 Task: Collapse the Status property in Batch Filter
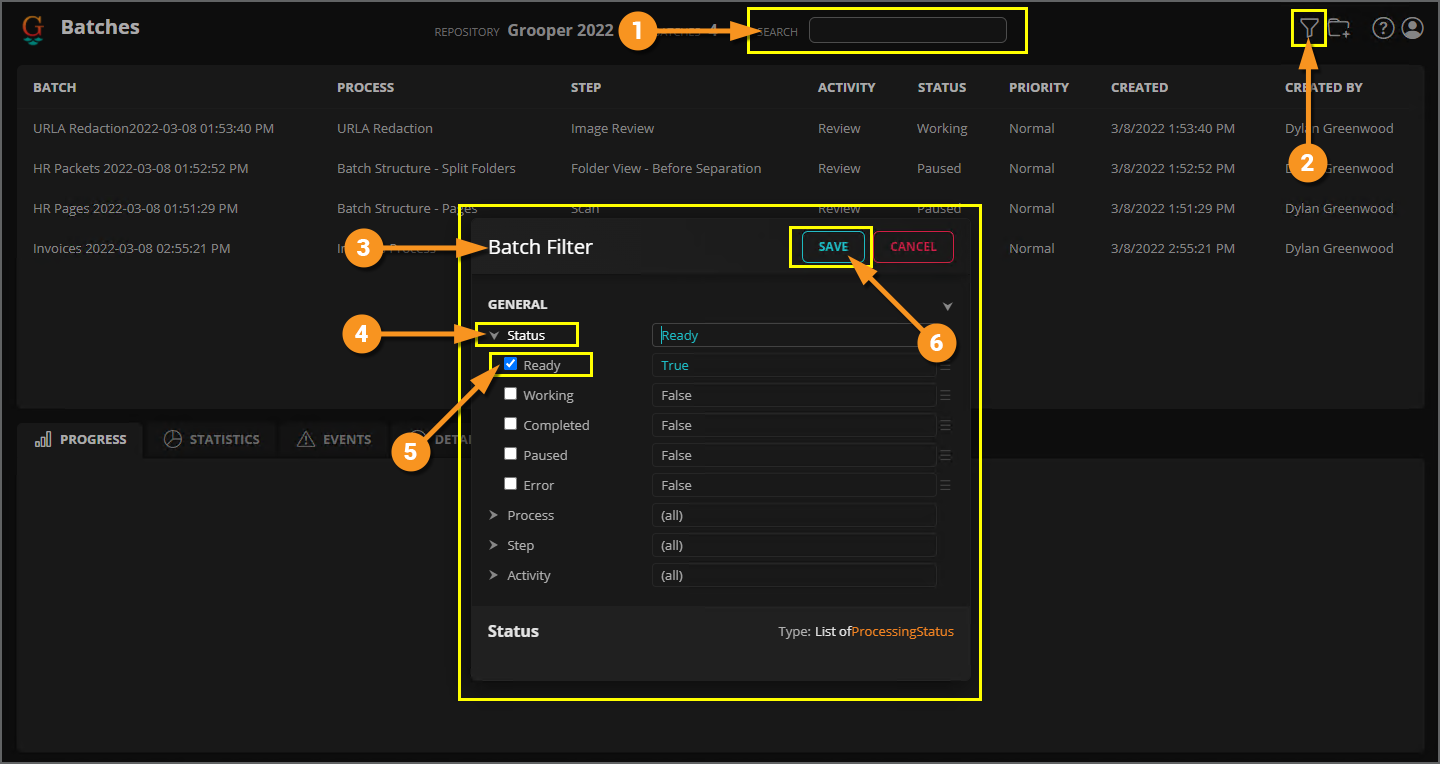pos(494,336)
